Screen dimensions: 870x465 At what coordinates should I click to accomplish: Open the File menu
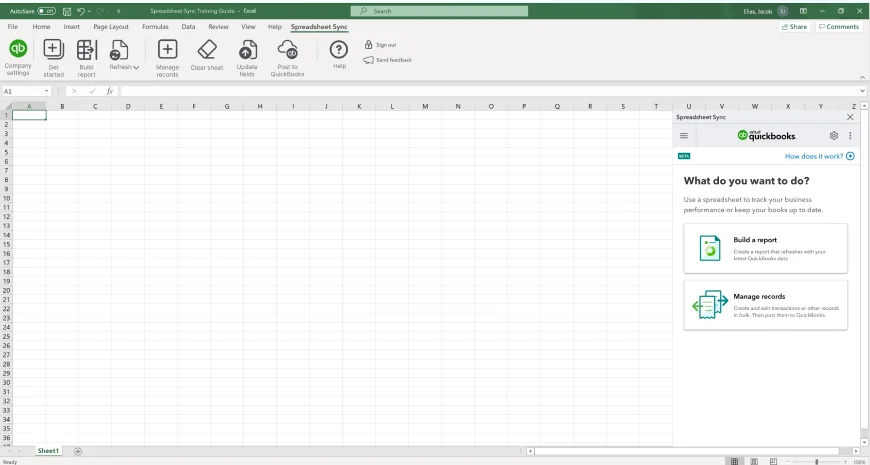pos(13,27)
